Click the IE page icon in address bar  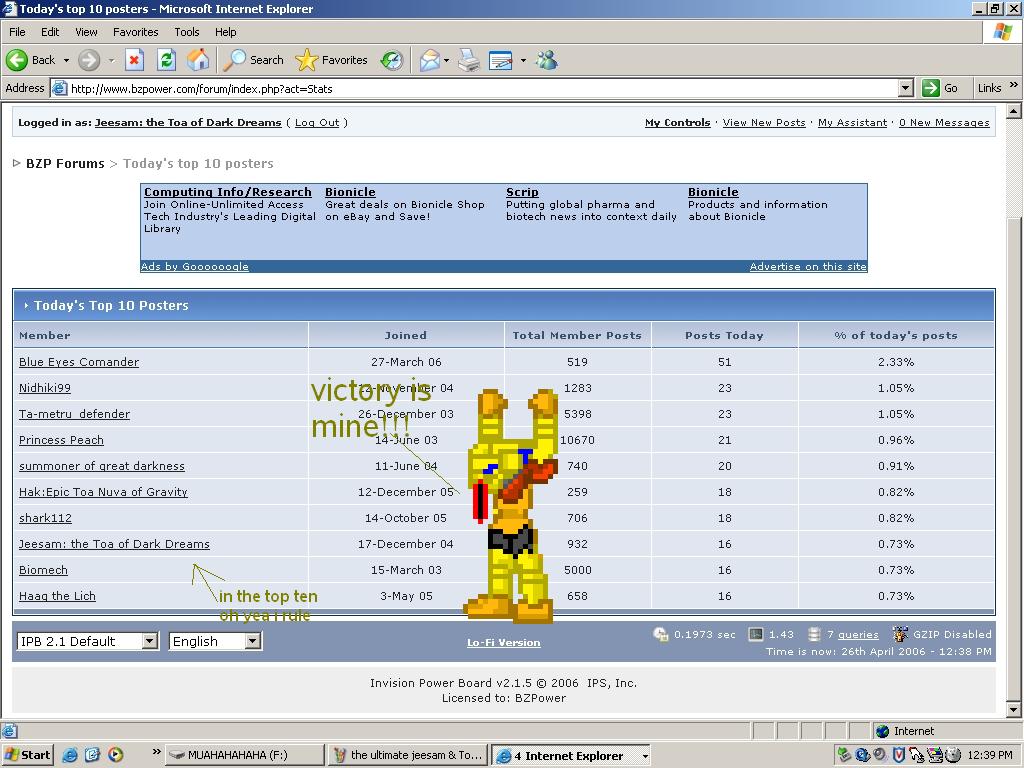point(59,88)
